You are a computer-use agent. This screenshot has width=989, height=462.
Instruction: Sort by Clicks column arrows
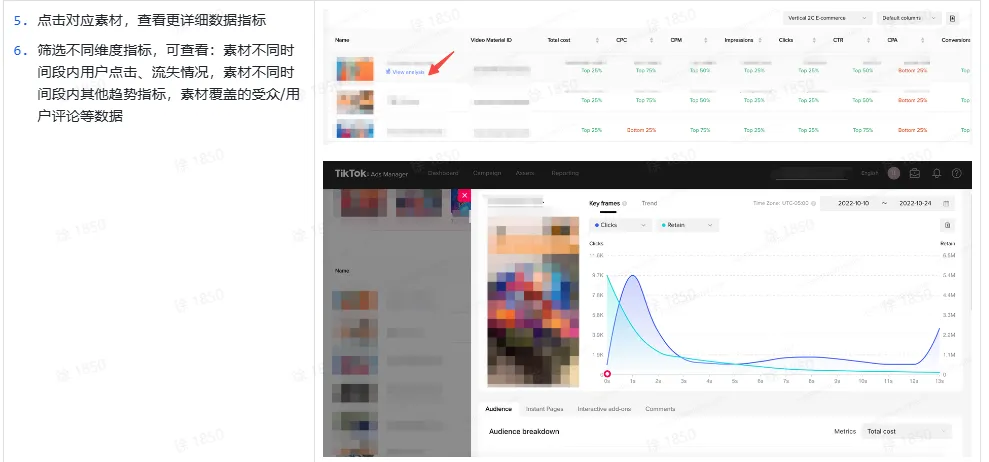(x=814, y=40)
